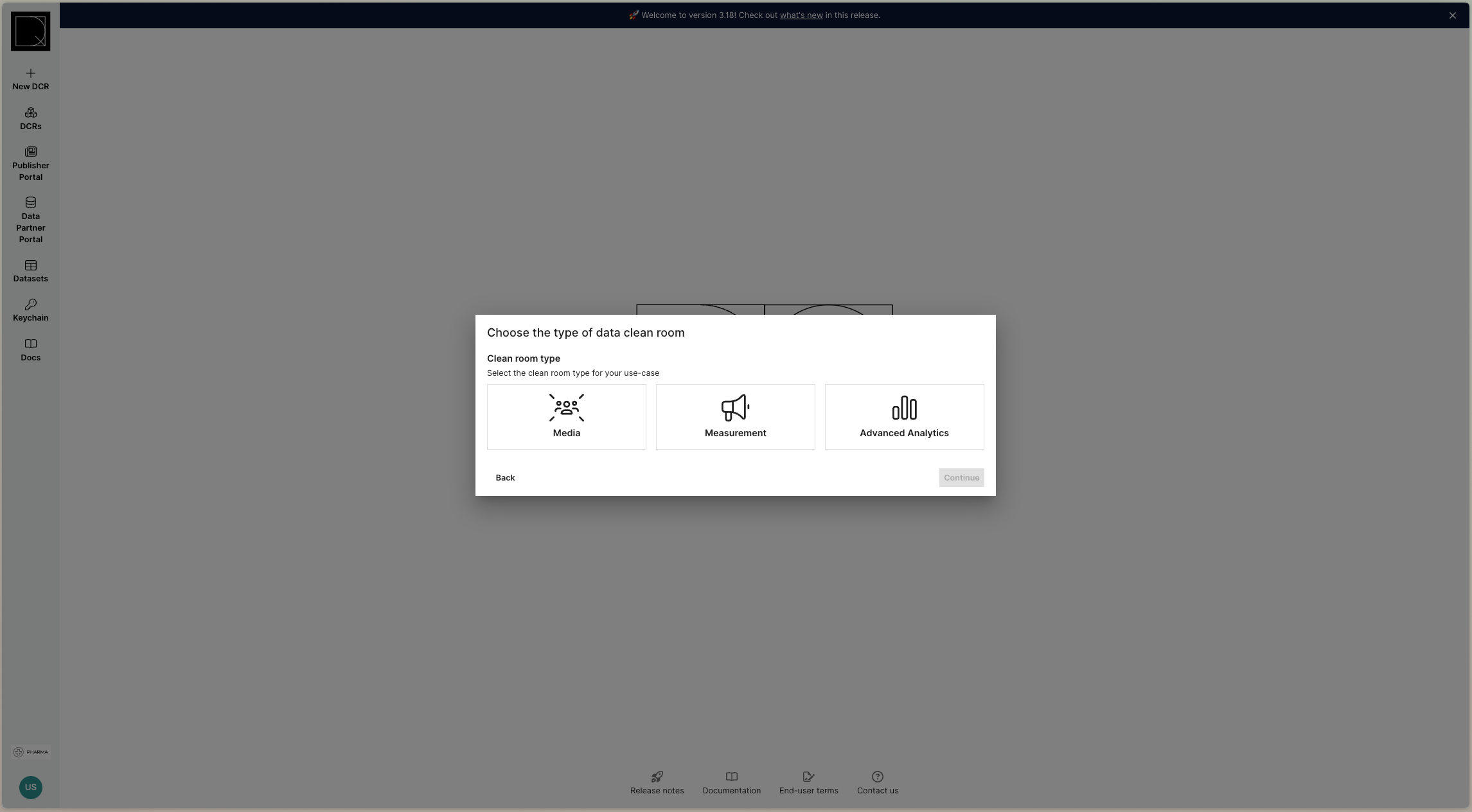Click the SHARMA organization label
The width and height of the screenshot is (1472, 812).
click(30, 752)
